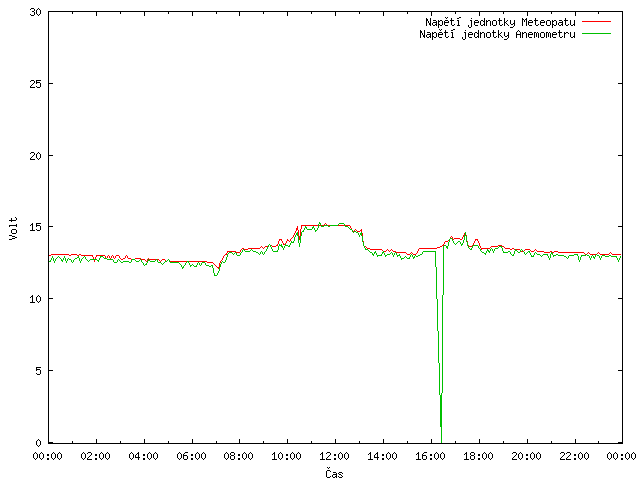
Task: Click the y-axis label "20"
Action: [36, 156]
